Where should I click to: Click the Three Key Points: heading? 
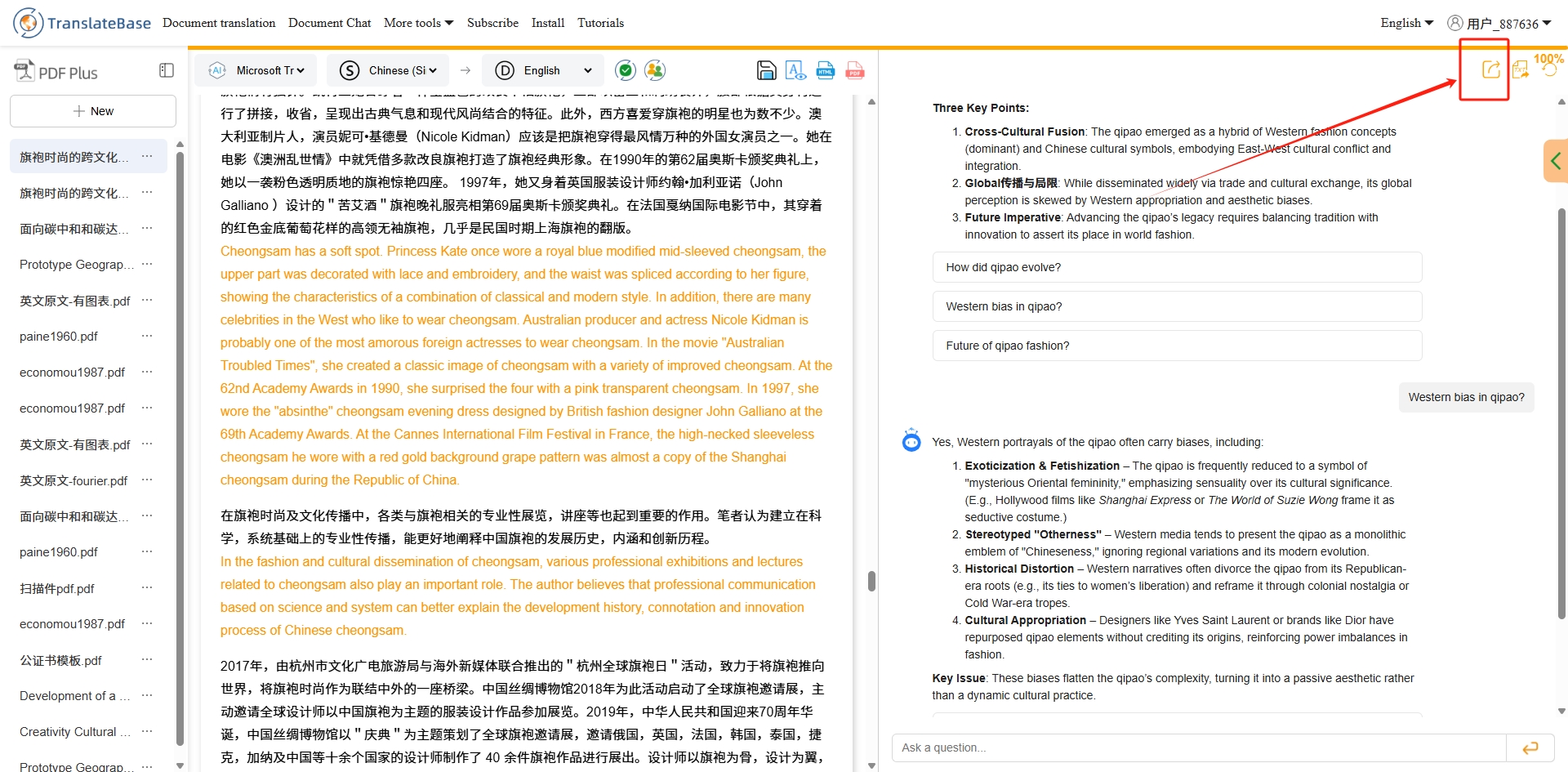(x=980, y=108)
